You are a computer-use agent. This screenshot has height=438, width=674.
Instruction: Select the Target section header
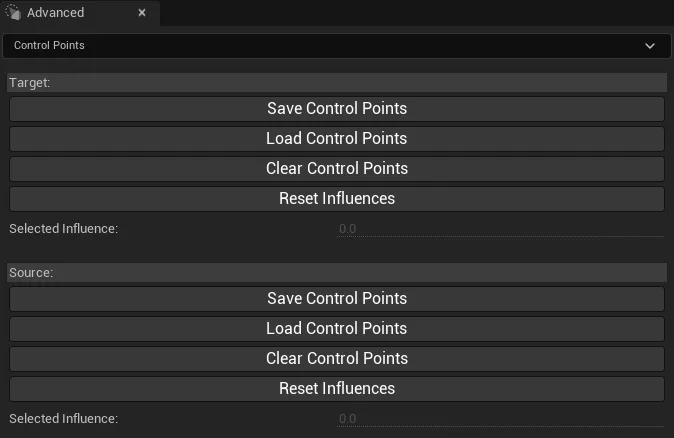337,83
